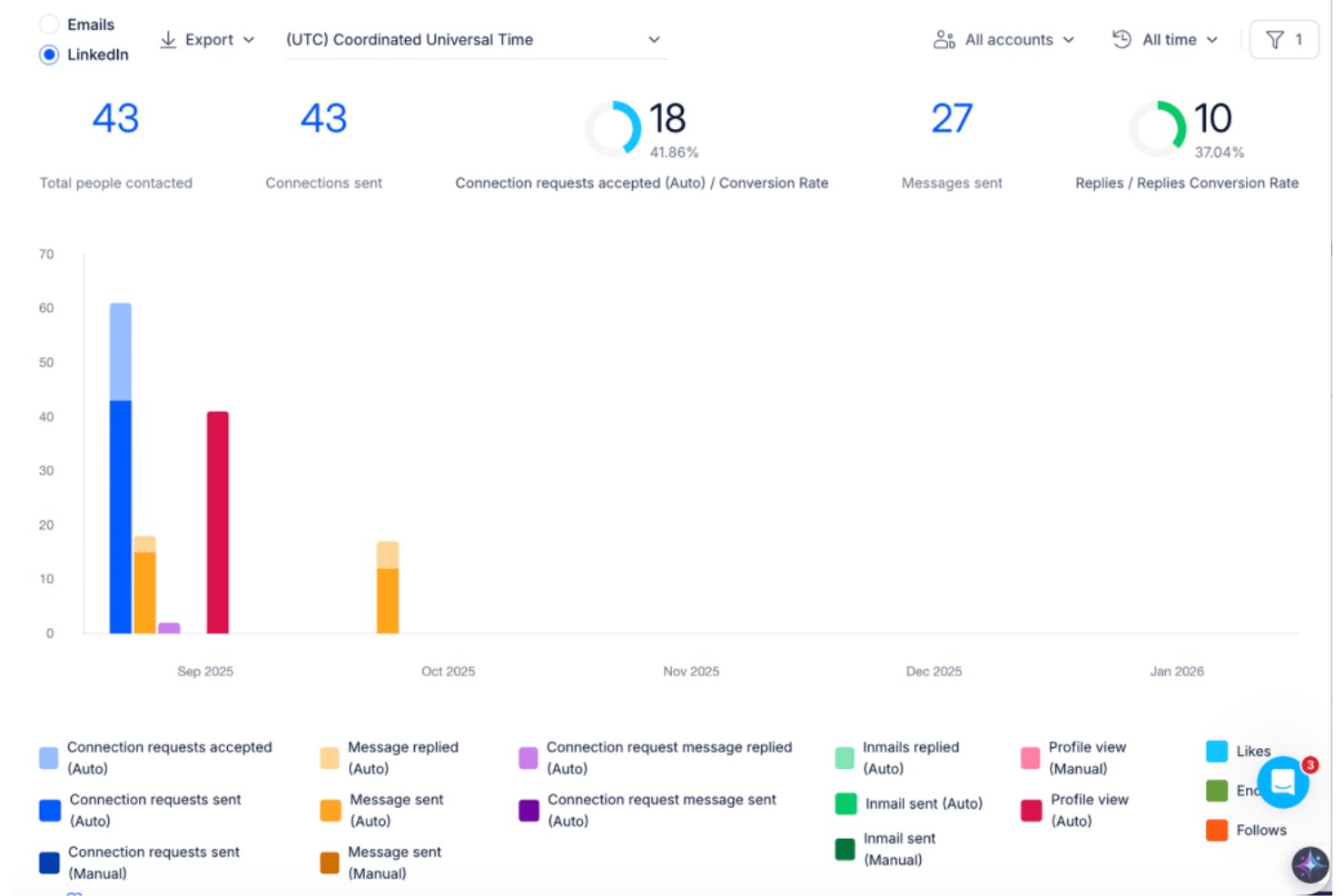Click the 43 Total people contacted value
The width and height of the screenshot is (1344, 896).
click(x=115, y=118)
